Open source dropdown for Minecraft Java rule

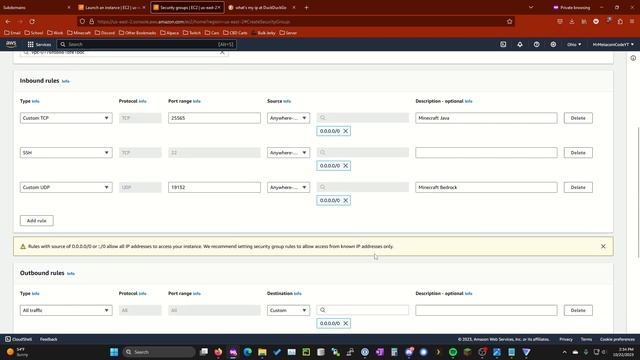tap(288, 118)
